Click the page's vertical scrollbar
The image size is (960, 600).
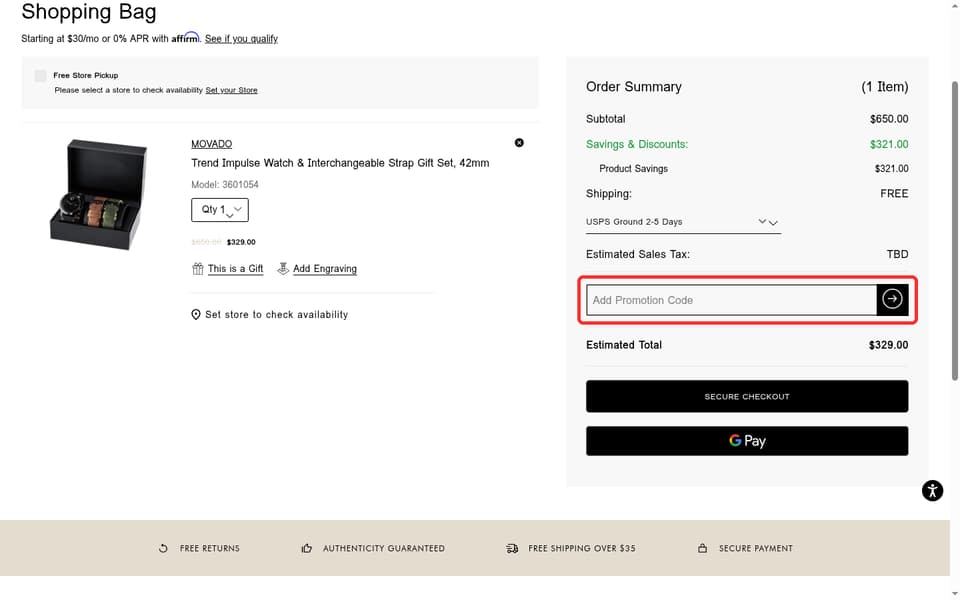(954, 231)
